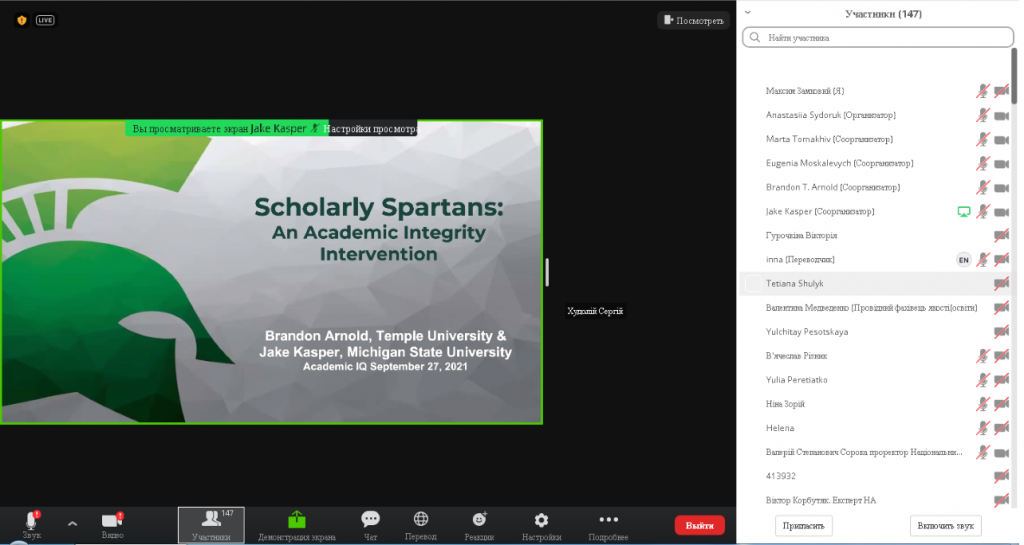
Task: Select participant Гурочкіна Вікторія
Action: click(875, 236)
